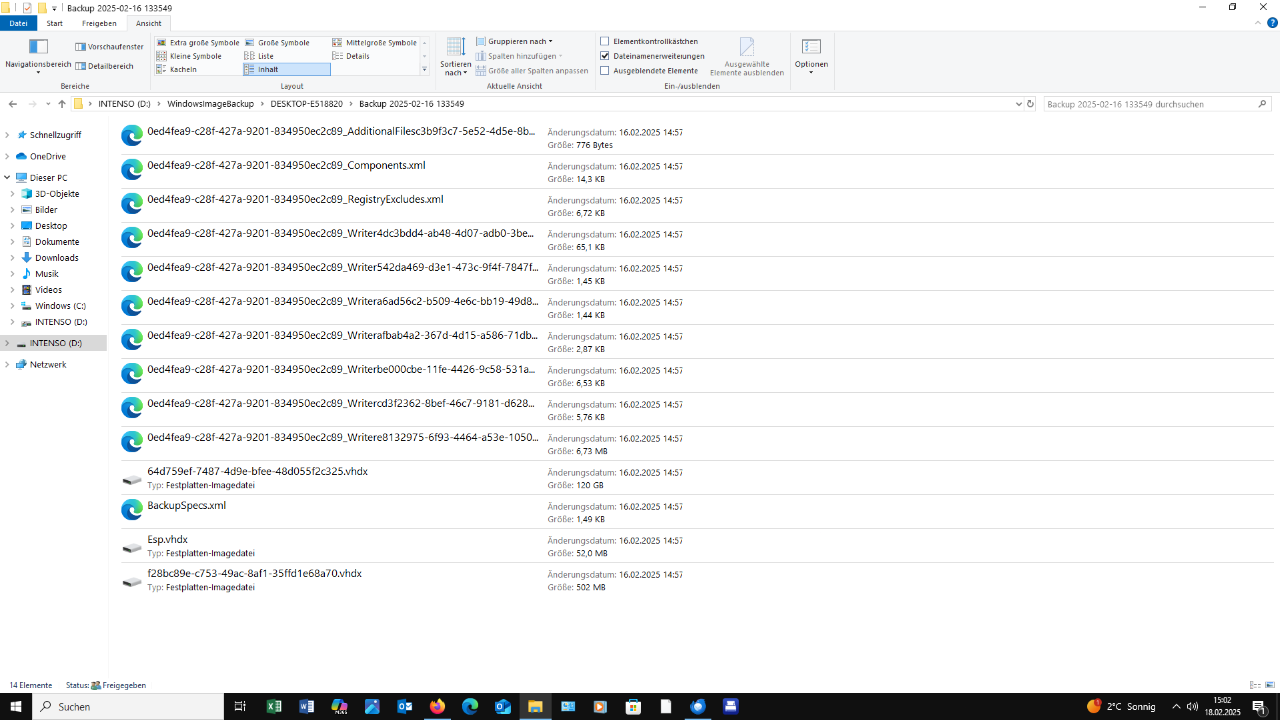The width and height of the screenshot is (1280, 720).
Task: Select 64d759ef…vhdx disk image icon
Action: pos(132,479)
